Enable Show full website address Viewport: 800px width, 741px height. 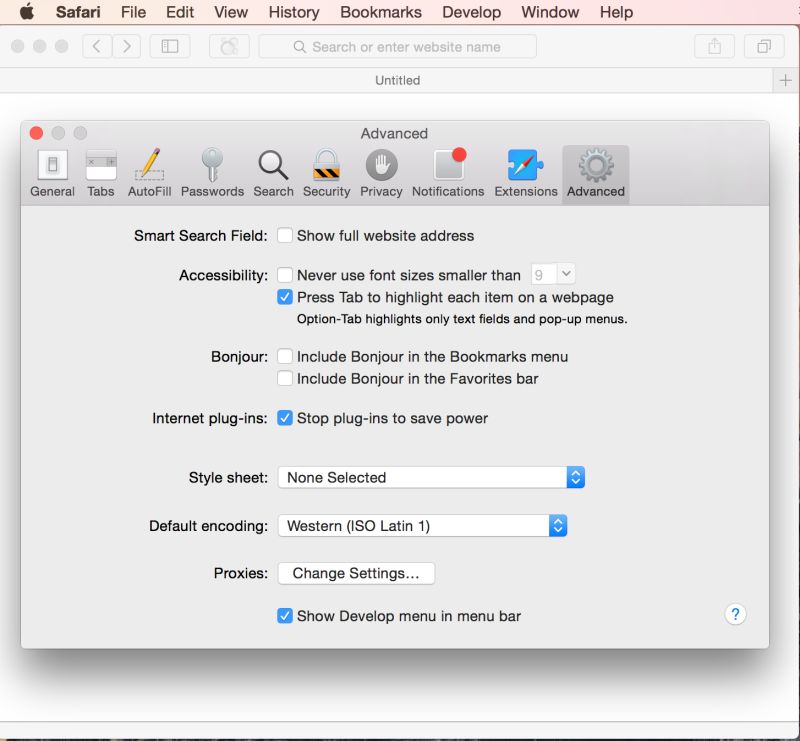click(284, 236)
